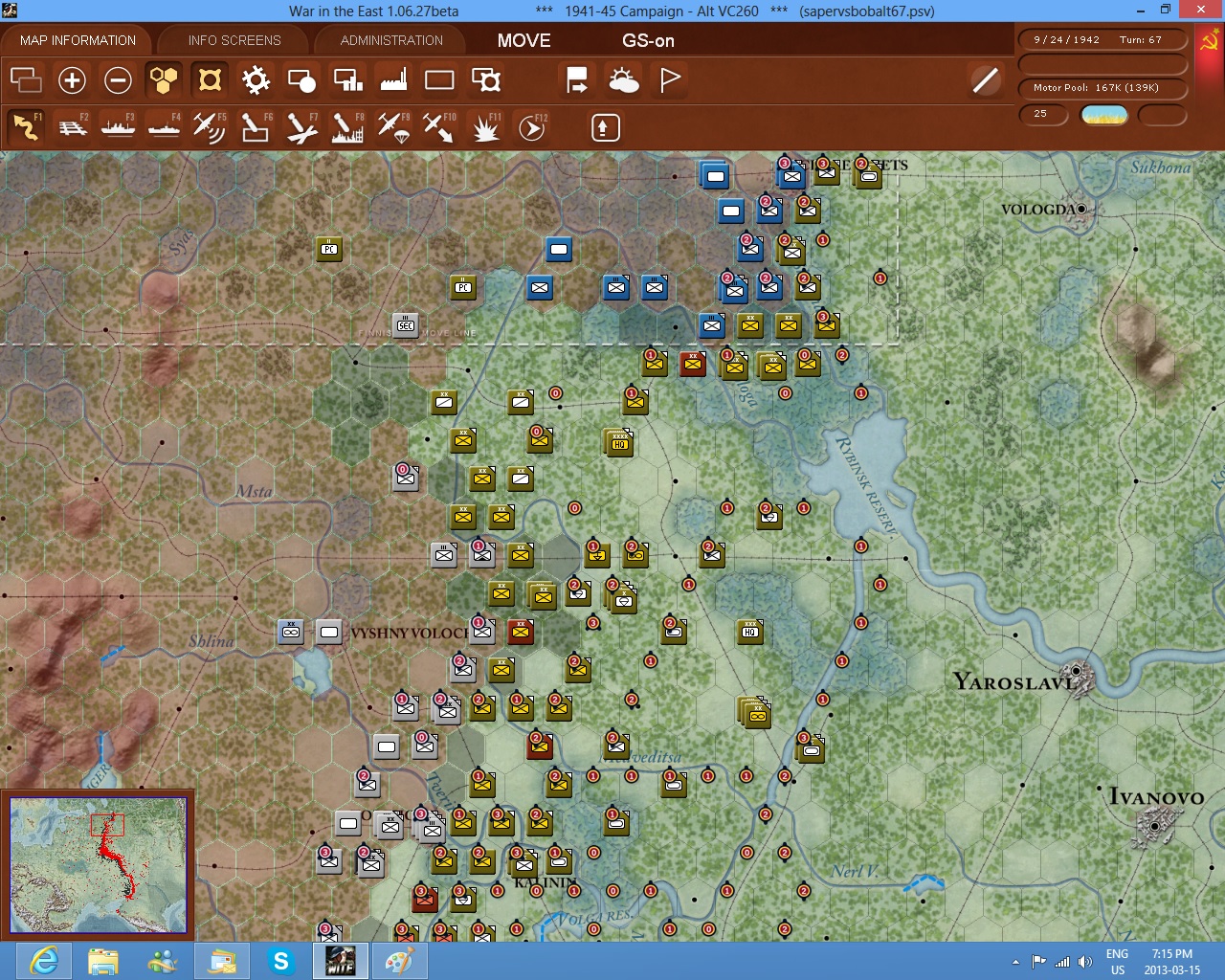Select the XXX HQ unit counter near Rybinsk
Screen dimensions: 1225x980
(750, 631)
